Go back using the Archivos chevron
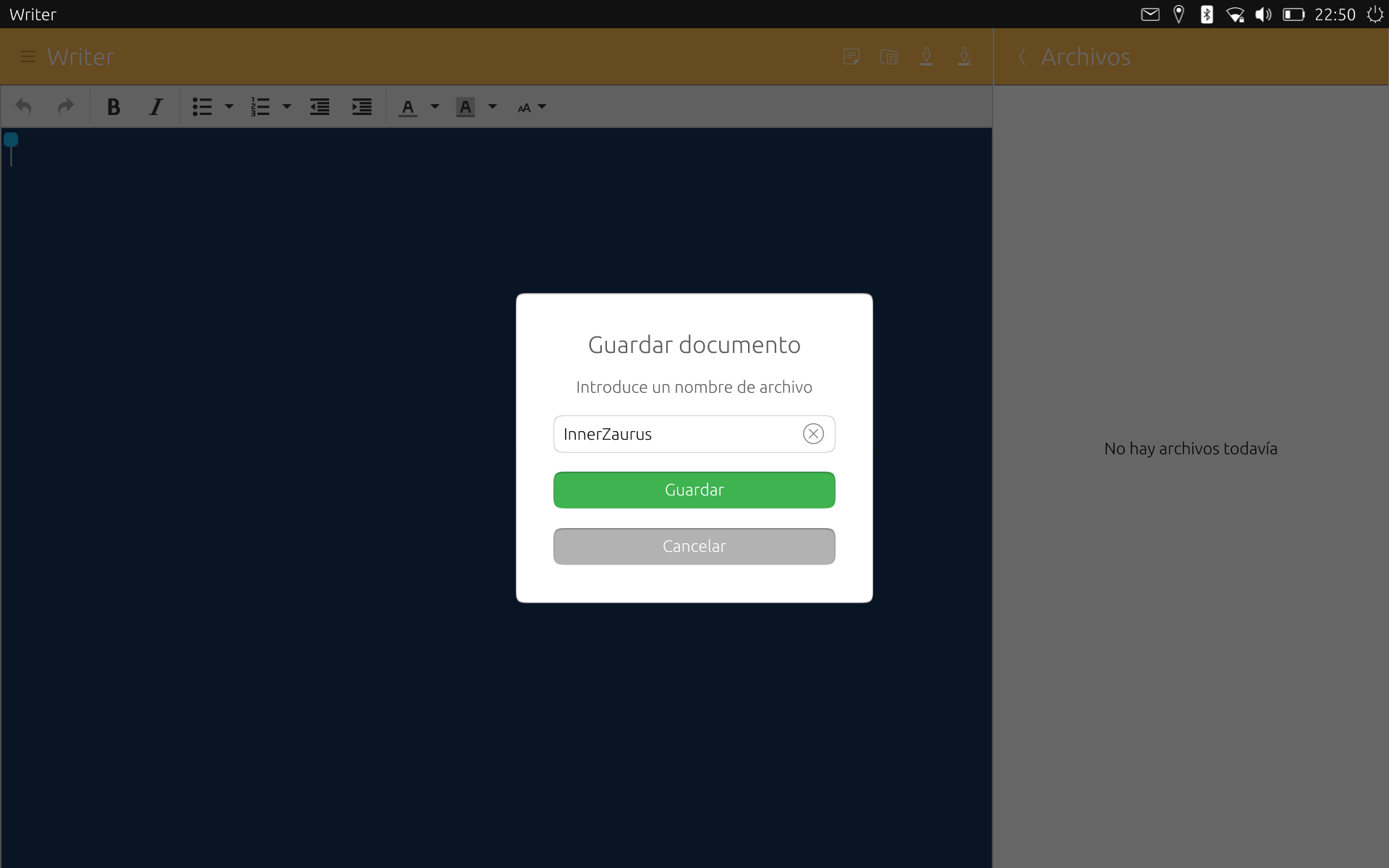This screenshot has width=1389, height=868. pyautogui.click(x=1022, y=56)
